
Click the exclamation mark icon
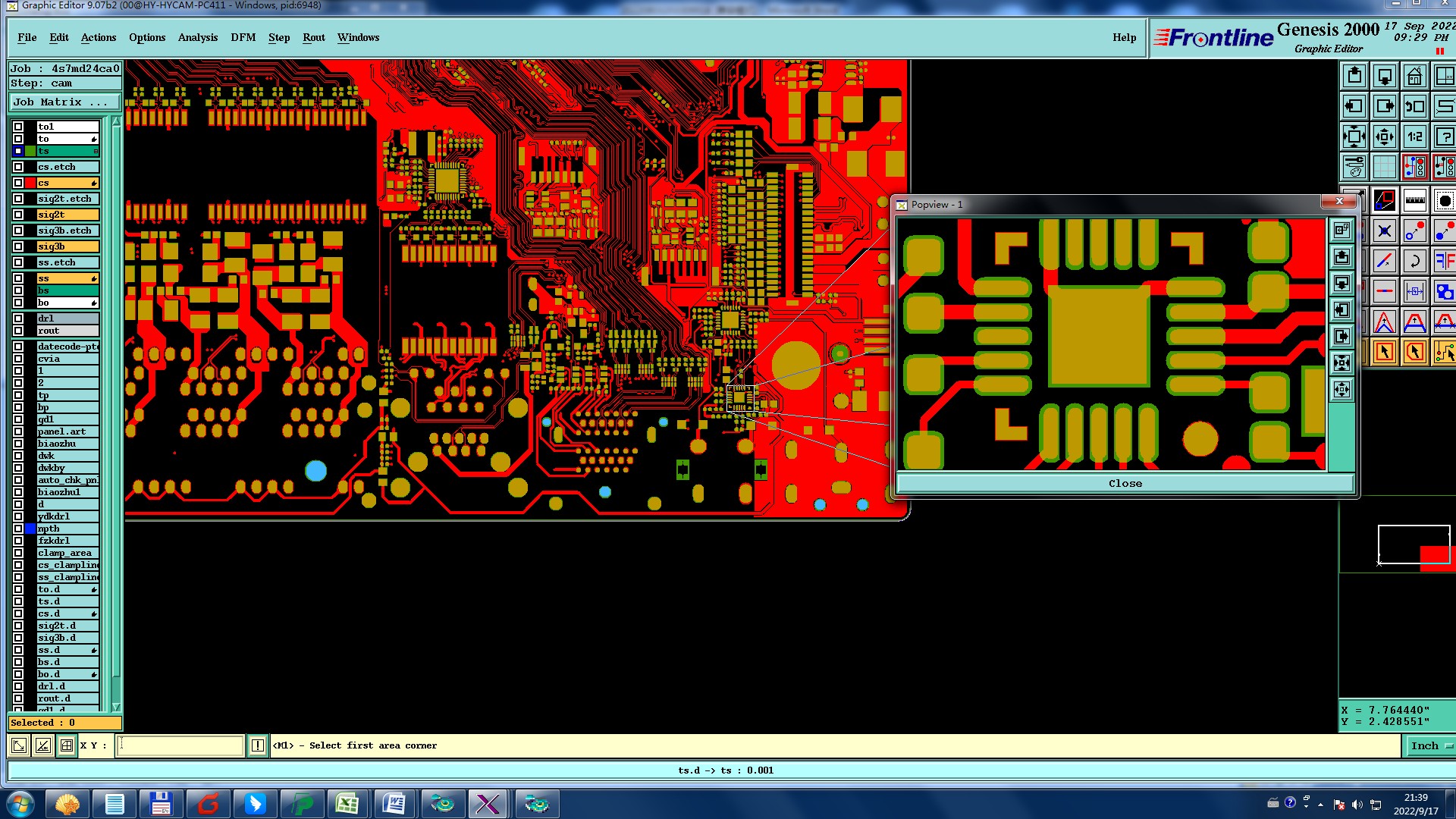pos(258,745)
